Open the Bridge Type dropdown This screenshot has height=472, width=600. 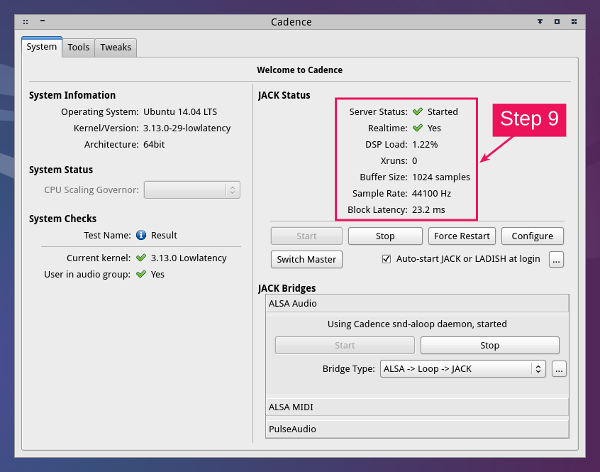[x=463, y=369]
